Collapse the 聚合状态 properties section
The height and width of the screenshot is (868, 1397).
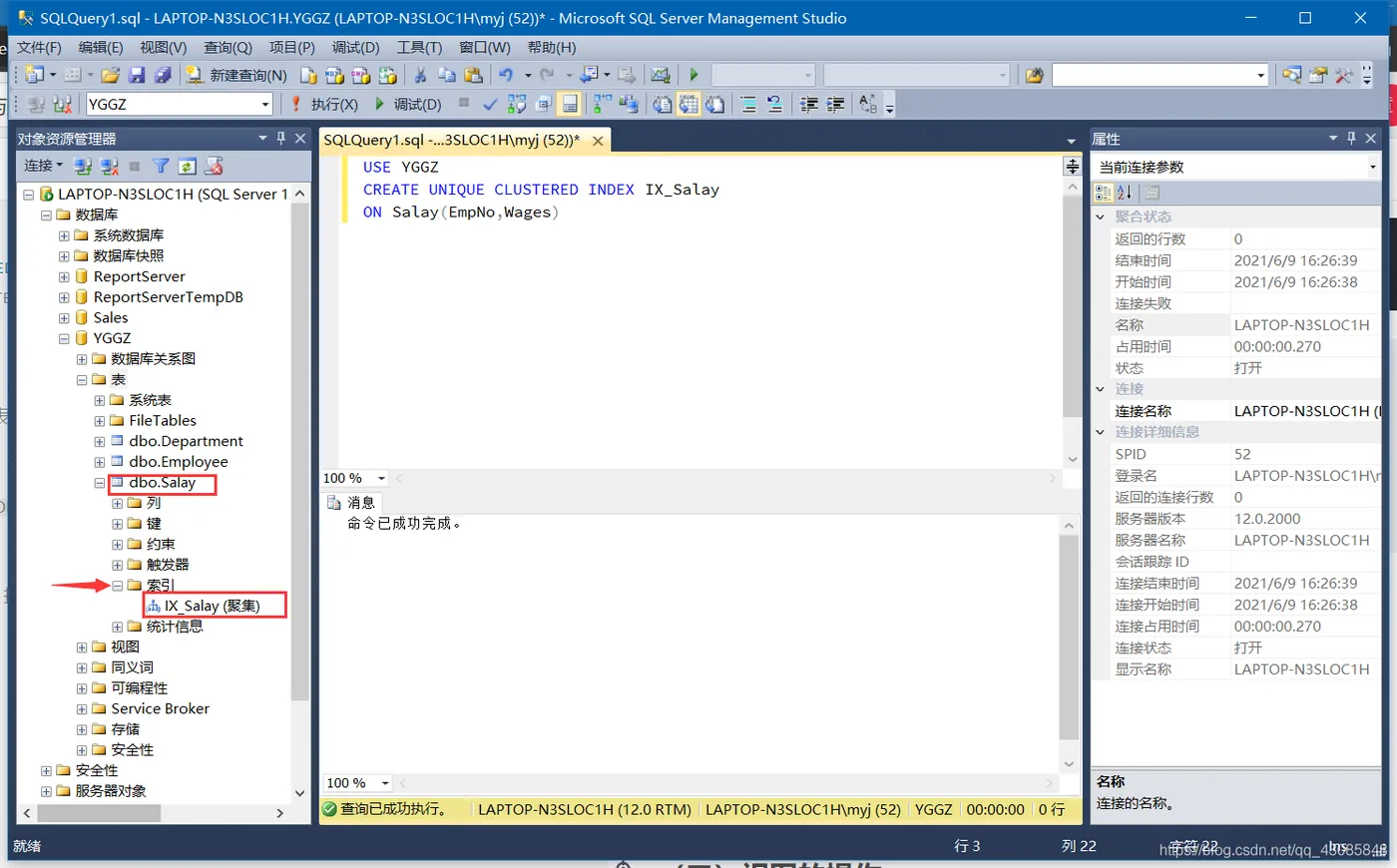[1101, 217]
